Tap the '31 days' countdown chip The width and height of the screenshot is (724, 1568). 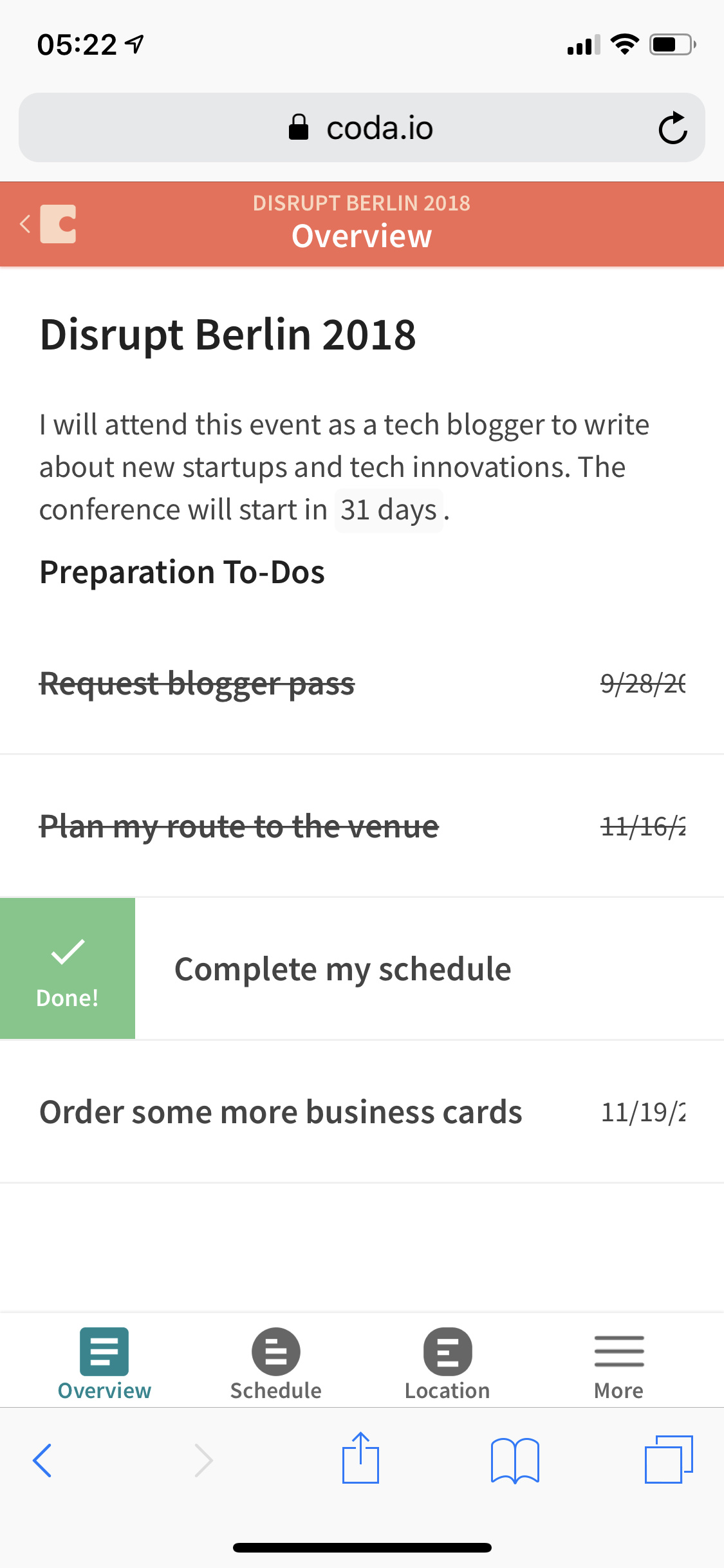[389, 510]
